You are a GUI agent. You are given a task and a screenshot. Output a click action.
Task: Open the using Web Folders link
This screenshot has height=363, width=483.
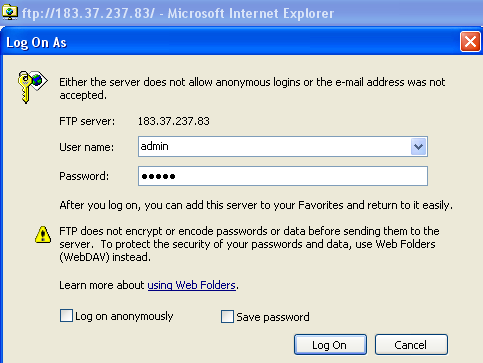click(x=192, y=285)
